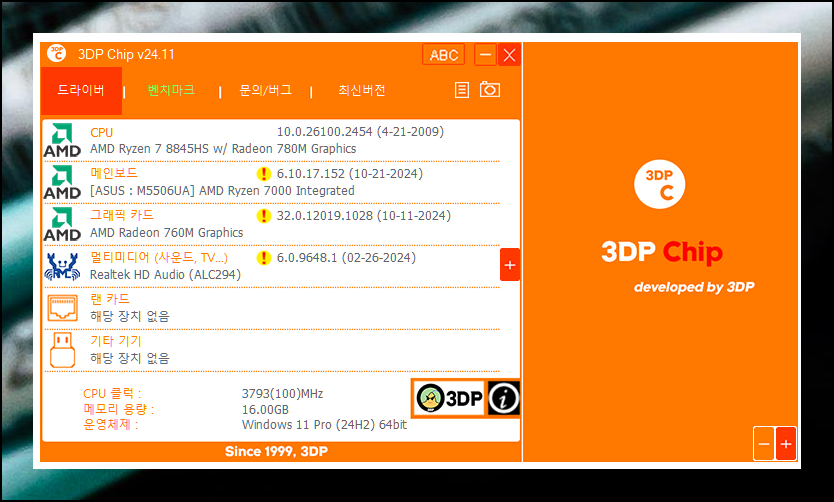Open the 문의/버그 tab
Viewport: 834px width, 502px height.
[265, 90]
